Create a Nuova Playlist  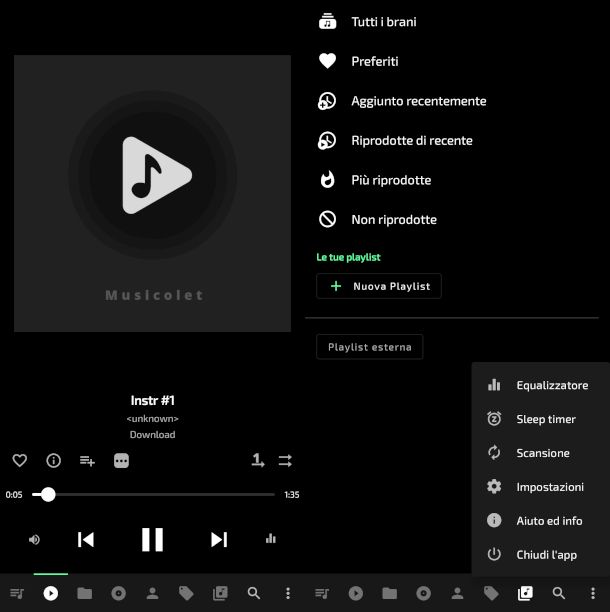pos(379,286)
